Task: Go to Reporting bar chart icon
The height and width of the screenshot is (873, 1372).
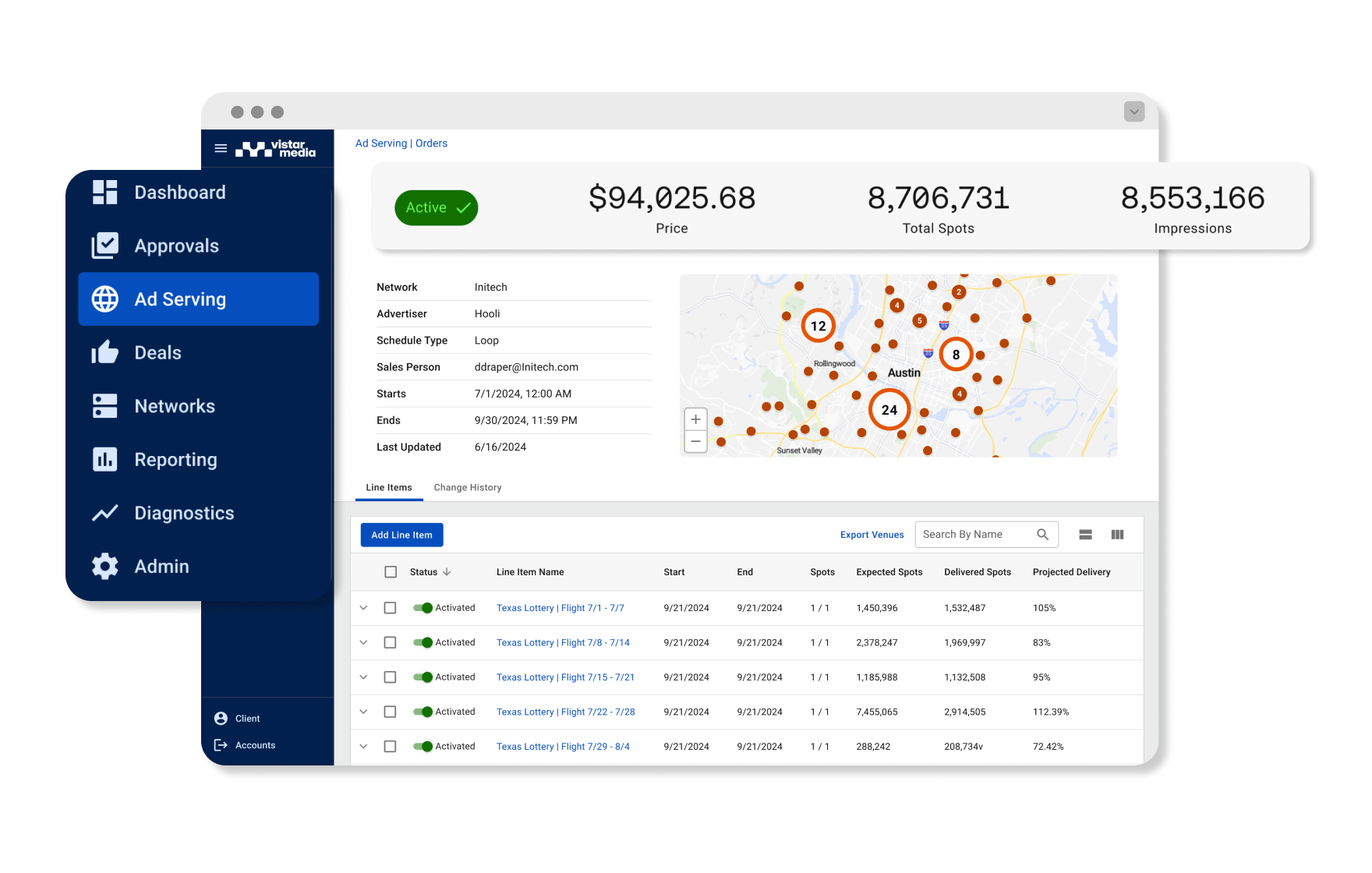Action: (x=104, y=460)
